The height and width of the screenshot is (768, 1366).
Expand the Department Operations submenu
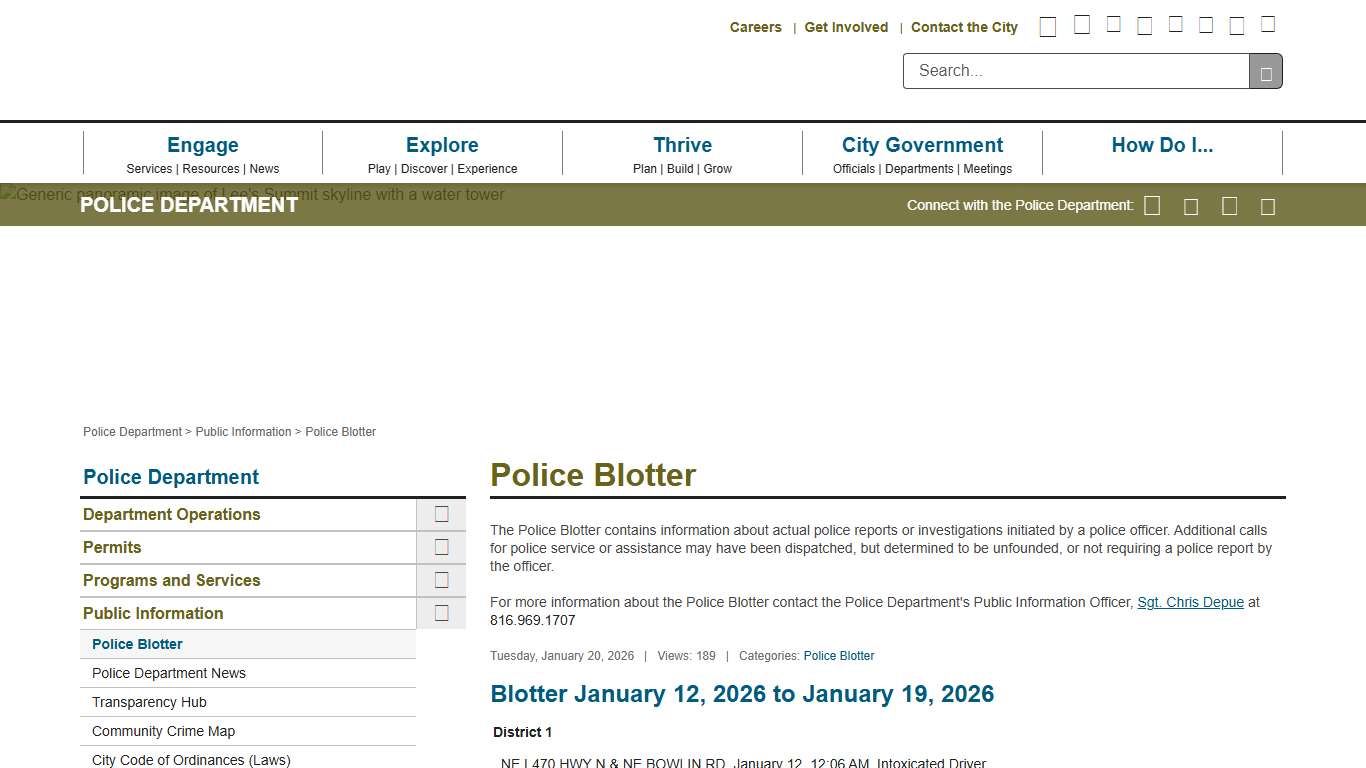[x=441, y=513]
